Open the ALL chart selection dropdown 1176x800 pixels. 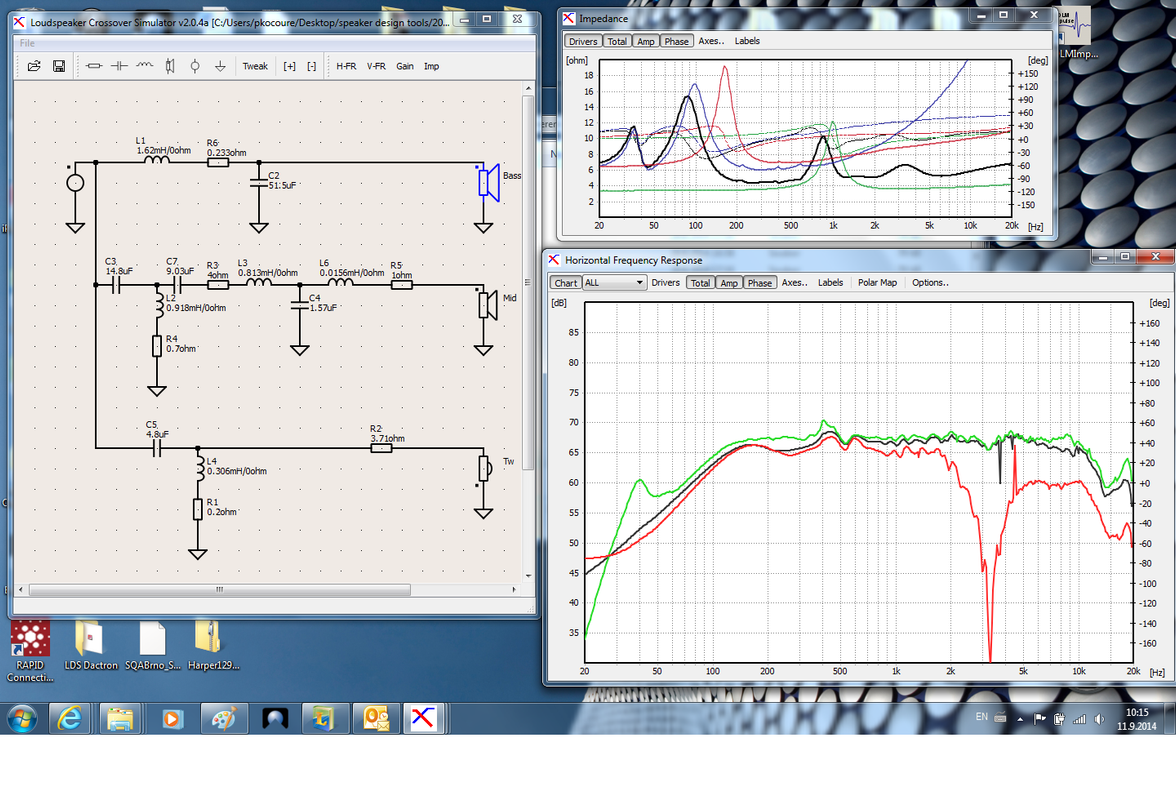pyautogui.click(x=614, y=283)
